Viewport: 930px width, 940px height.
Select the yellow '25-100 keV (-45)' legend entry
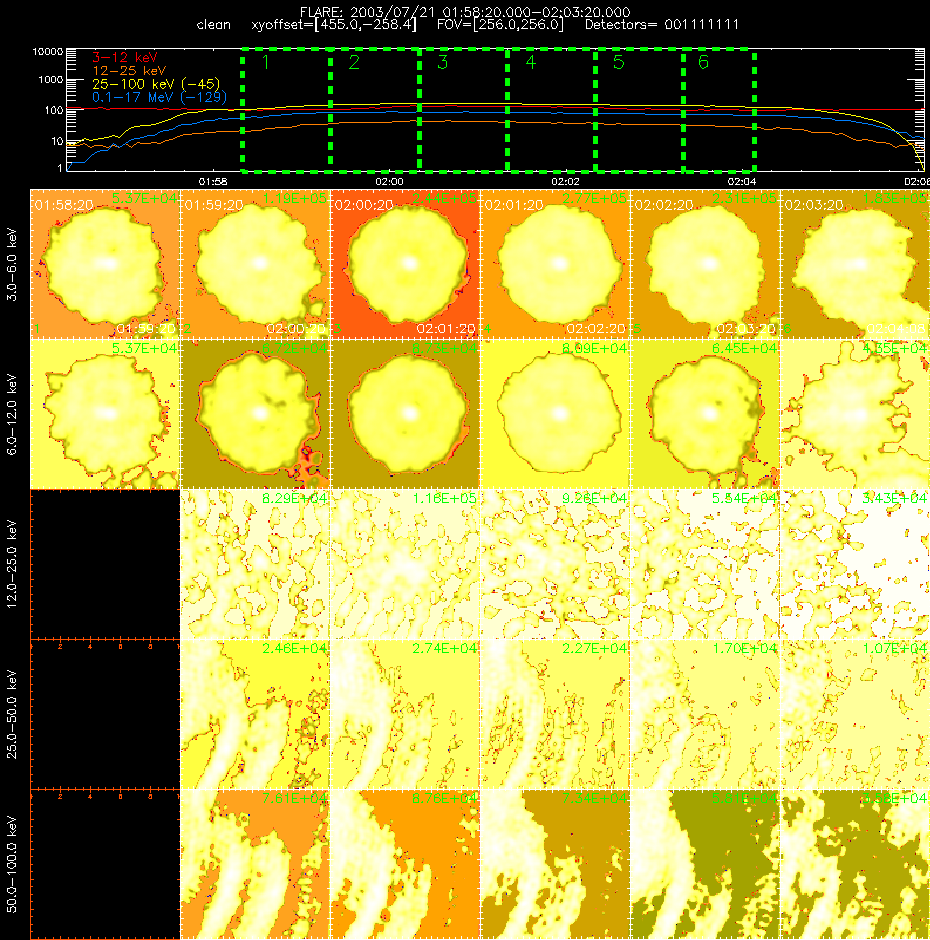156,84
